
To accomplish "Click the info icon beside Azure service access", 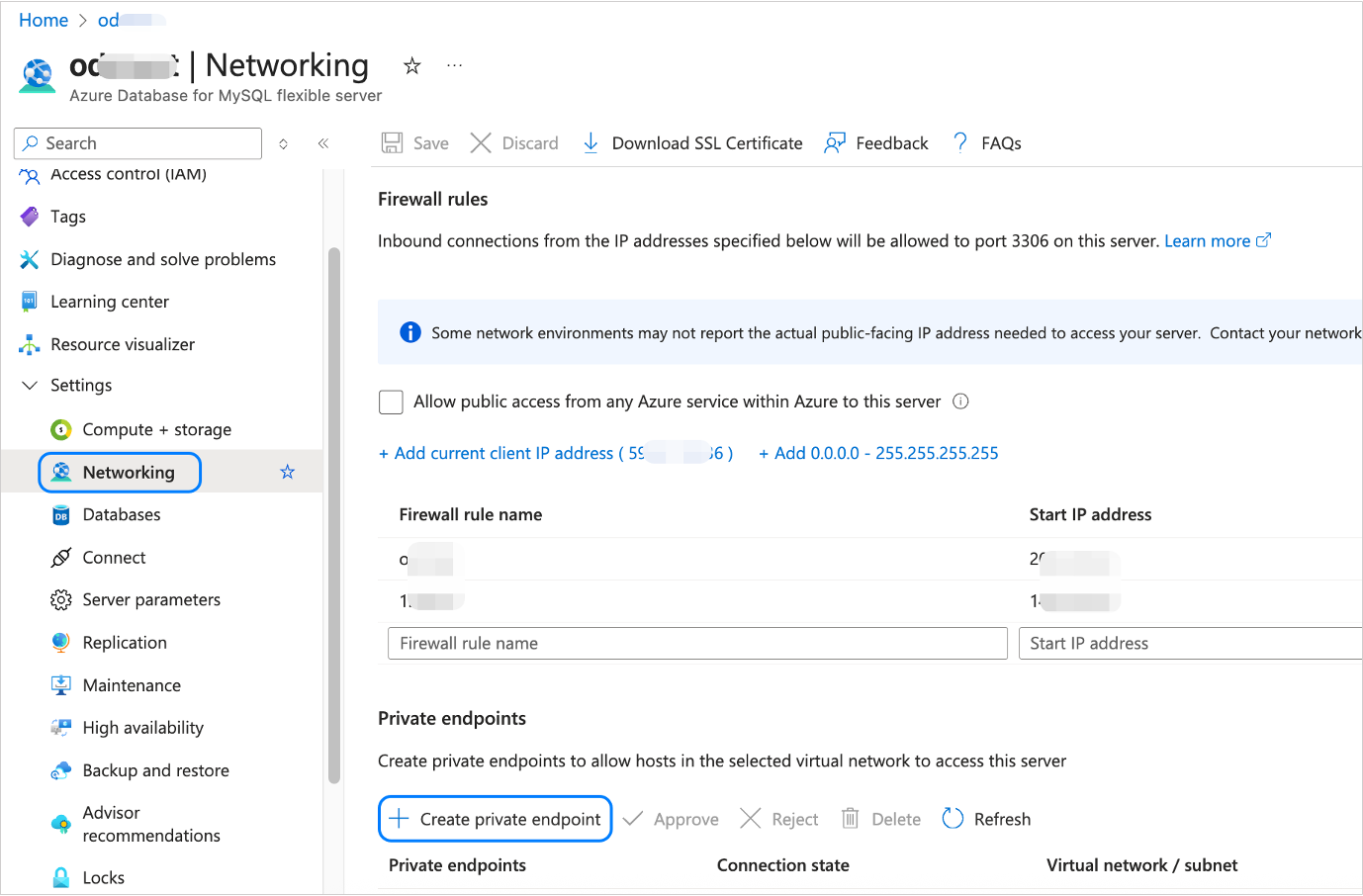I will coord(960,402).
